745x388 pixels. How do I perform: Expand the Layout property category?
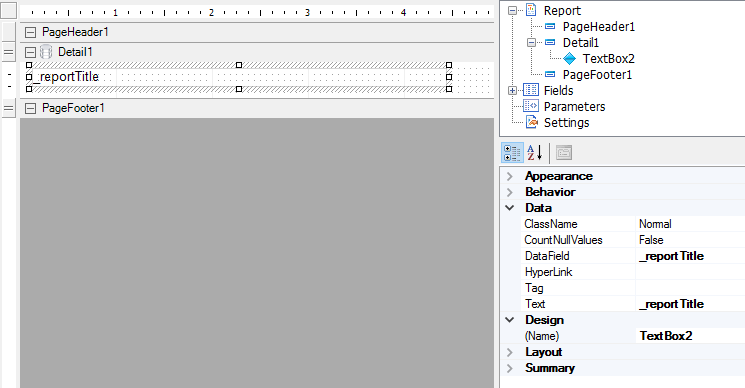coord(510,352)
